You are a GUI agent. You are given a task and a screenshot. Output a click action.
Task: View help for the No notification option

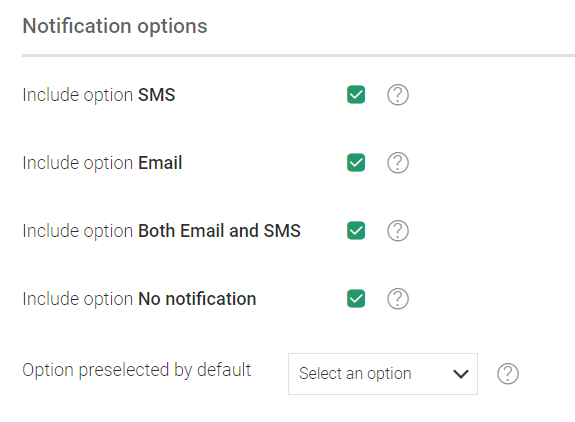pos(398,299)
